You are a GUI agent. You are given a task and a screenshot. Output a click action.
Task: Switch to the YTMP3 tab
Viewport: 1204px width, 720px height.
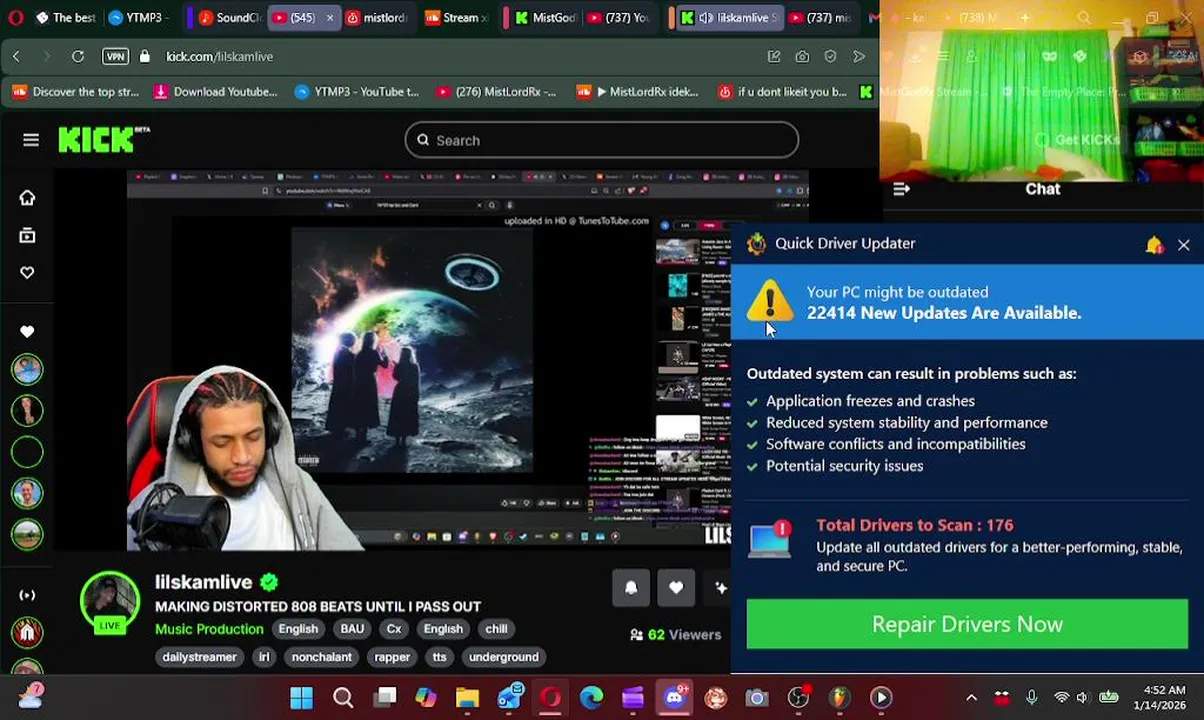tap(136, 18)
